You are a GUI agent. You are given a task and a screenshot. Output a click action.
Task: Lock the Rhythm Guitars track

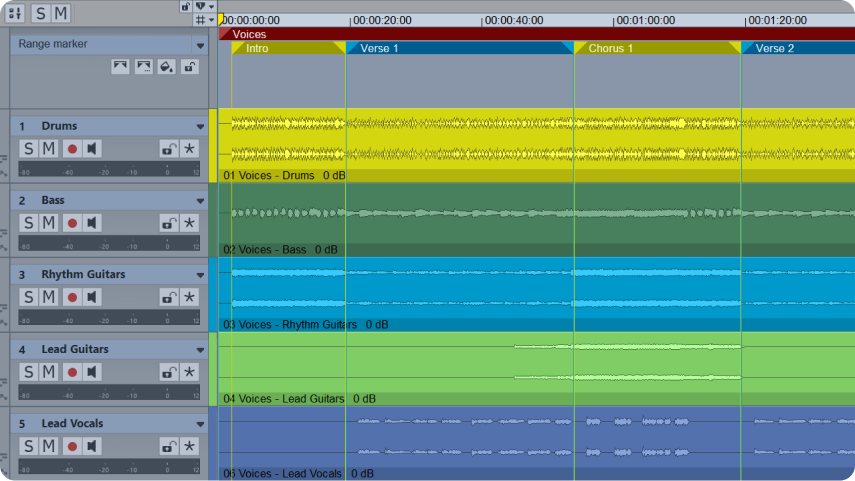tap(169, 297)
